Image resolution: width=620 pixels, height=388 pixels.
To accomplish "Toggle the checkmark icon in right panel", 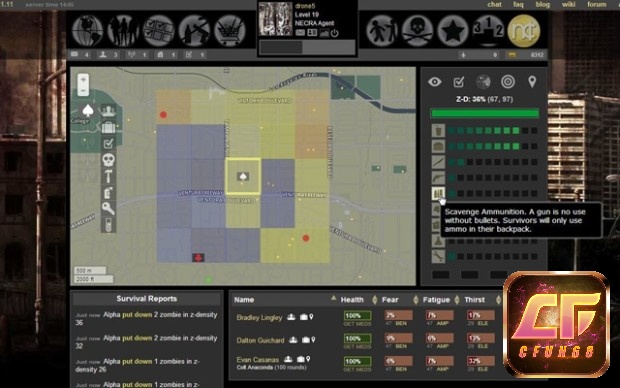I will click(459, 82).
